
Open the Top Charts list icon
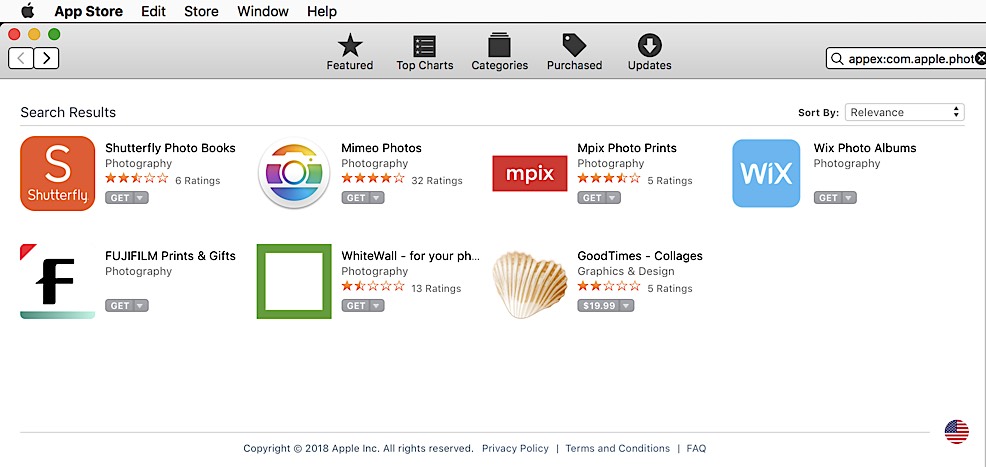pyautogui.click(x=424, y=46)
